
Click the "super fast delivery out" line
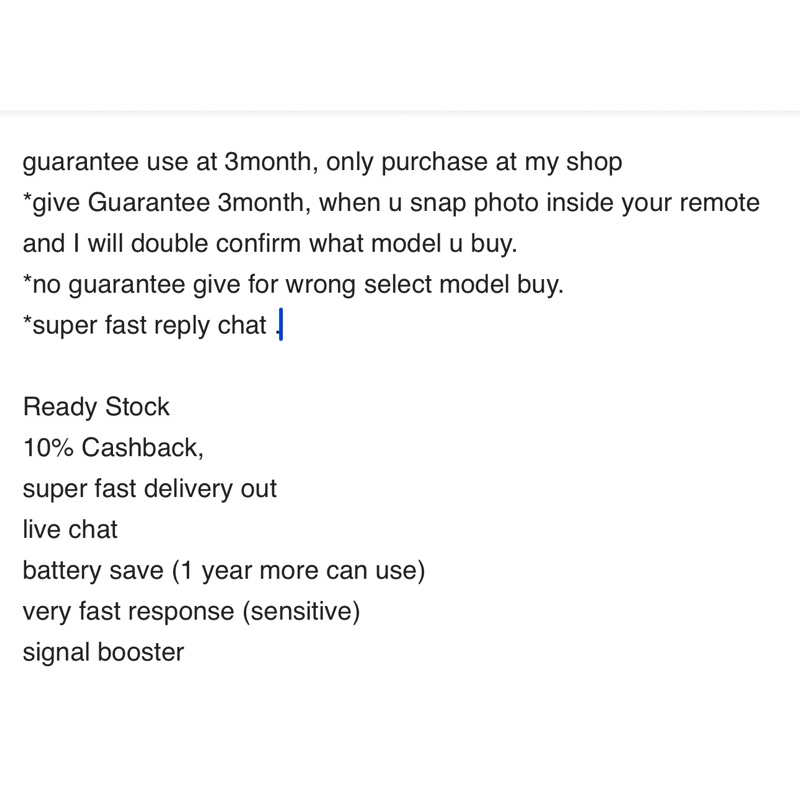(x=150, y=489)
